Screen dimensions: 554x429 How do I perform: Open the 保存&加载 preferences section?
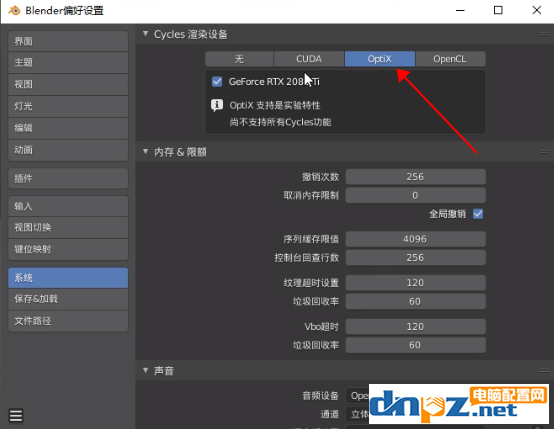[68, 299]
